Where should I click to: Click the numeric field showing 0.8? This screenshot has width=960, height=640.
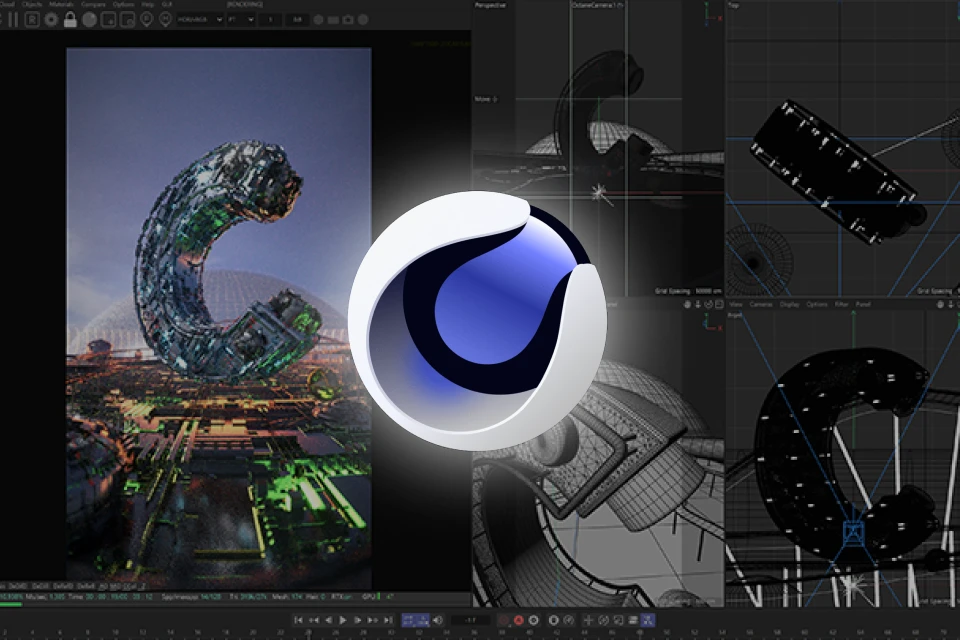click(297, 20)
